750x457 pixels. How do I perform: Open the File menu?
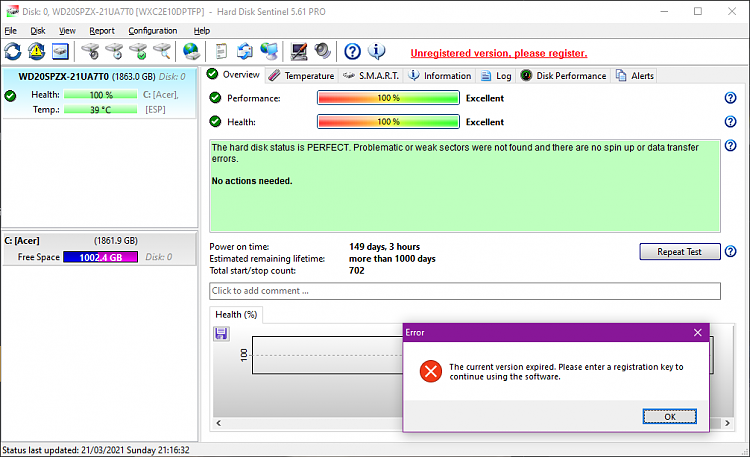click(11, 31)
